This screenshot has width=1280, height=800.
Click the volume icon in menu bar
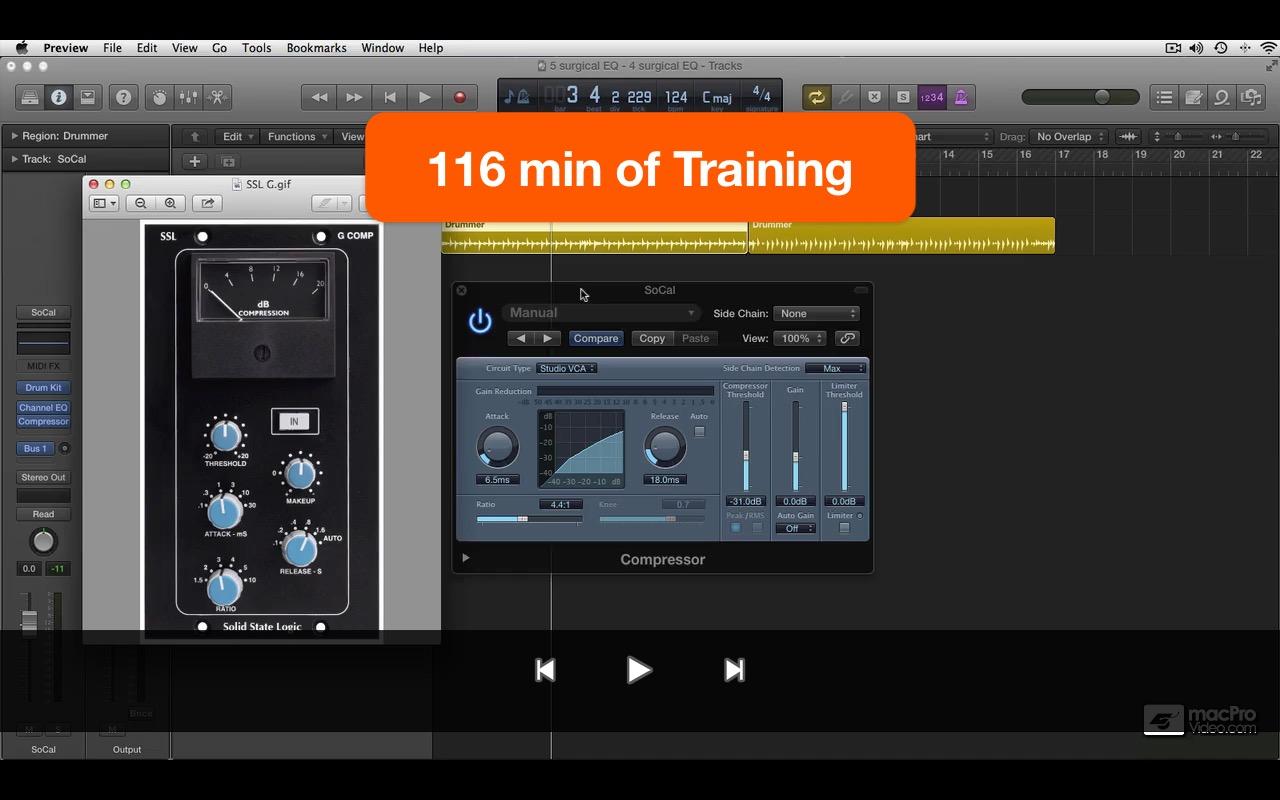pyautogui.click(x=1197, y=48)
